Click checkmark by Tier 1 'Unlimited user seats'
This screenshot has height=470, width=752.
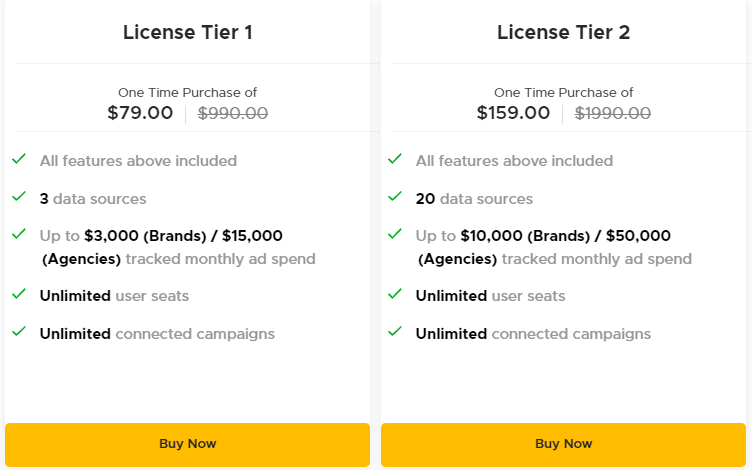(19, 294)
